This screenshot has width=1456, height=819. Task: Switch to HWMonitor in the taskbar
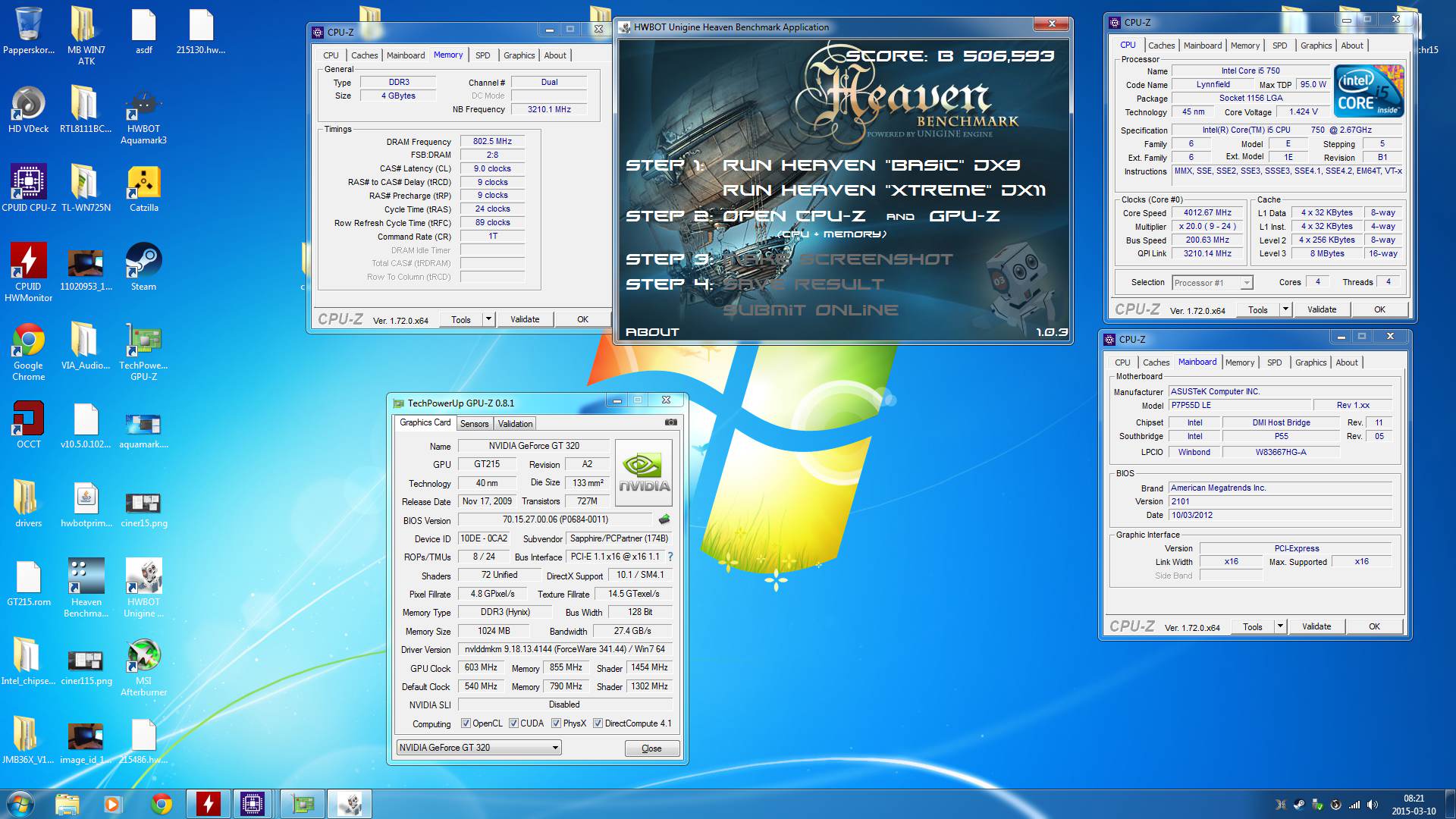(208, 804)
